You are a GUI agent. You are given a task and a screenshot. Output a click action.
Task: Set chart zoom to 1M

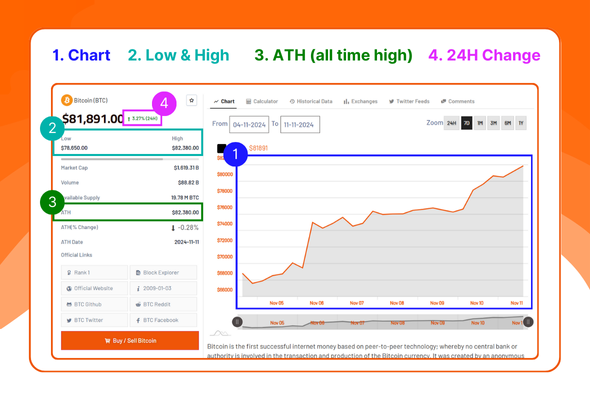tap(480, 123)
